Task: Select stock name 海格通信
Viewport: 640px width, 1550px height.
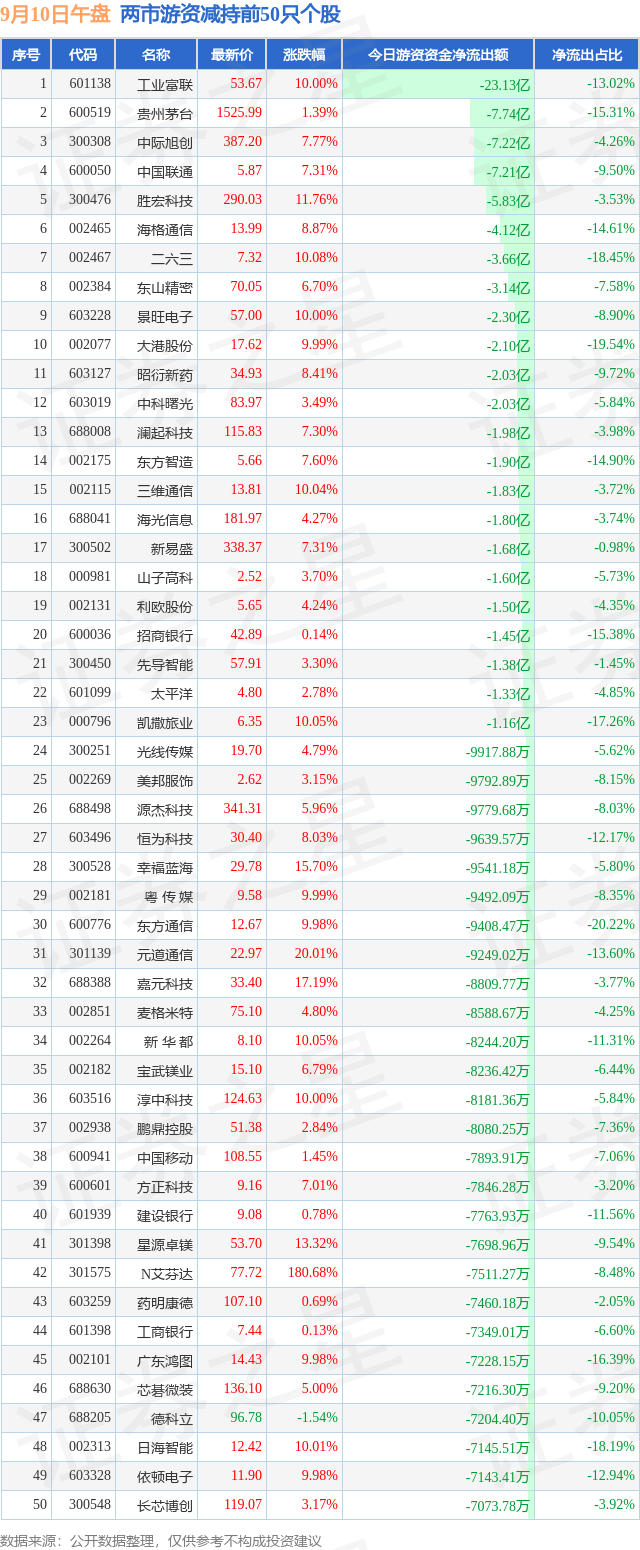Action: tap(165, 229)
